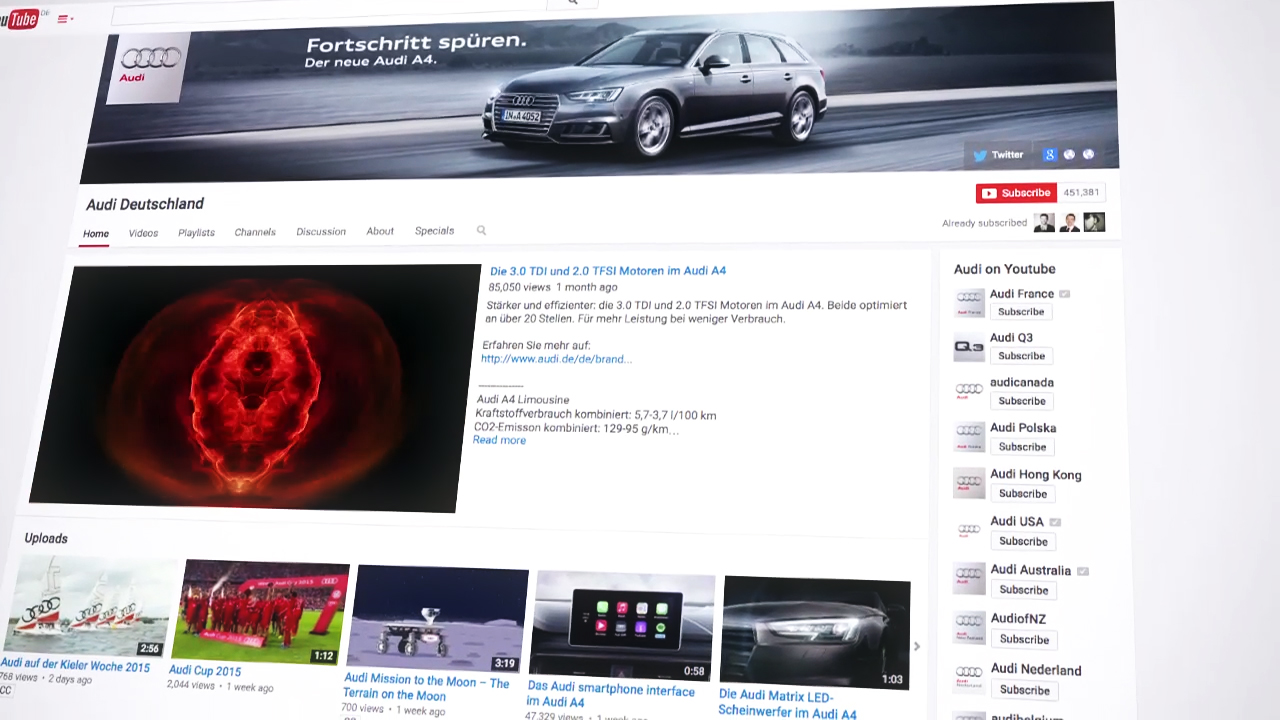Open the Playlists tab
Image resolution: width=1280 pixels, height=720 pixels.
point(196,233)
